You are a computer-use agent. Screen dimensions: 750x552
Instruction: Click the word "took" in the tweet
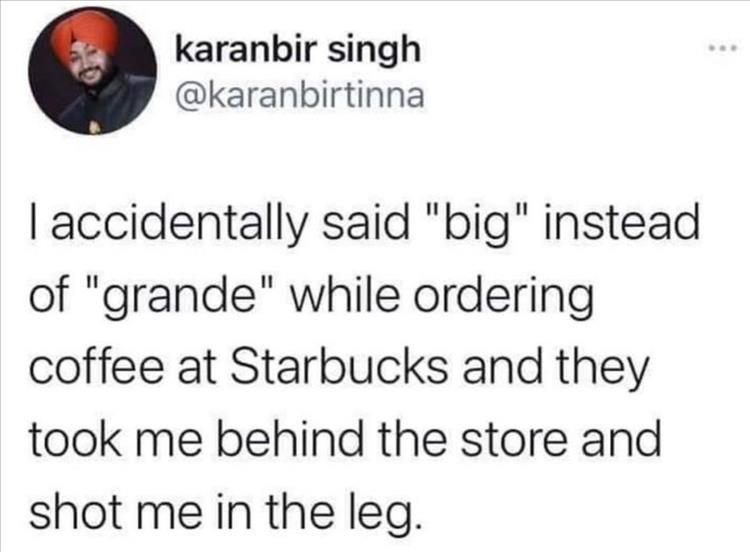(76, 438)
